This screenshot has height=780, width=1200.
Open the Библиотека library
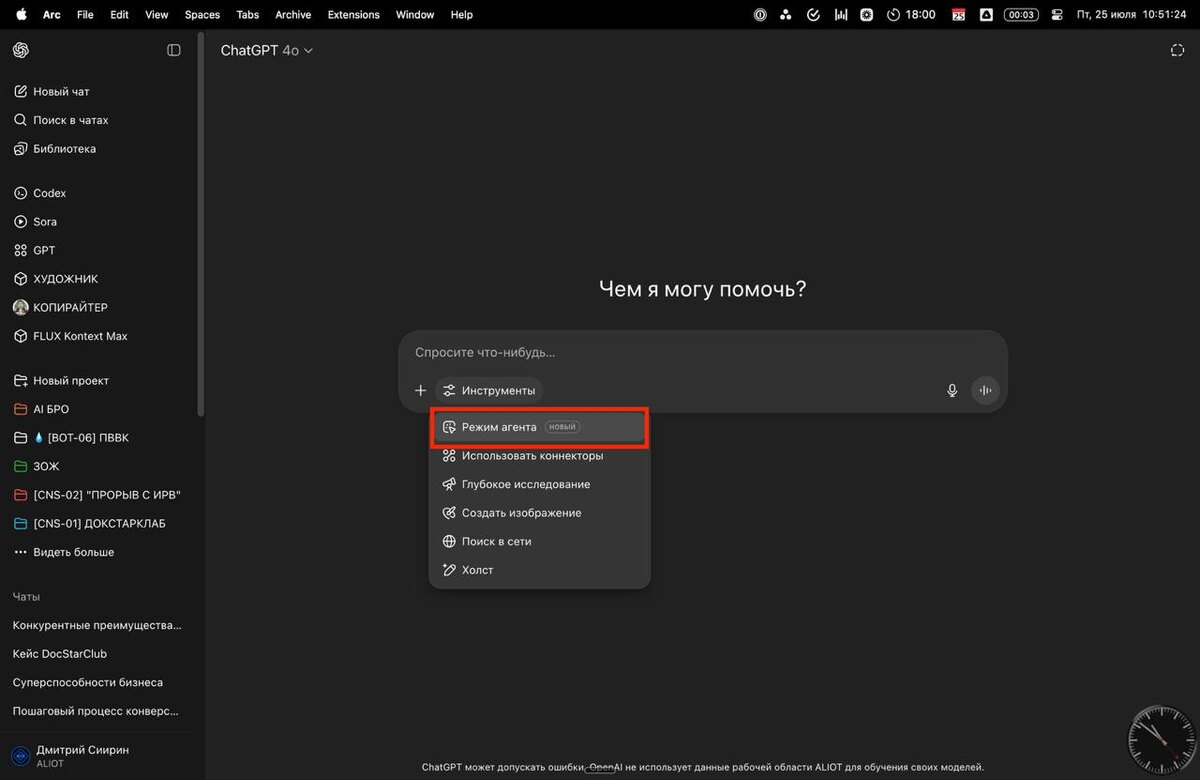(100, 149)
